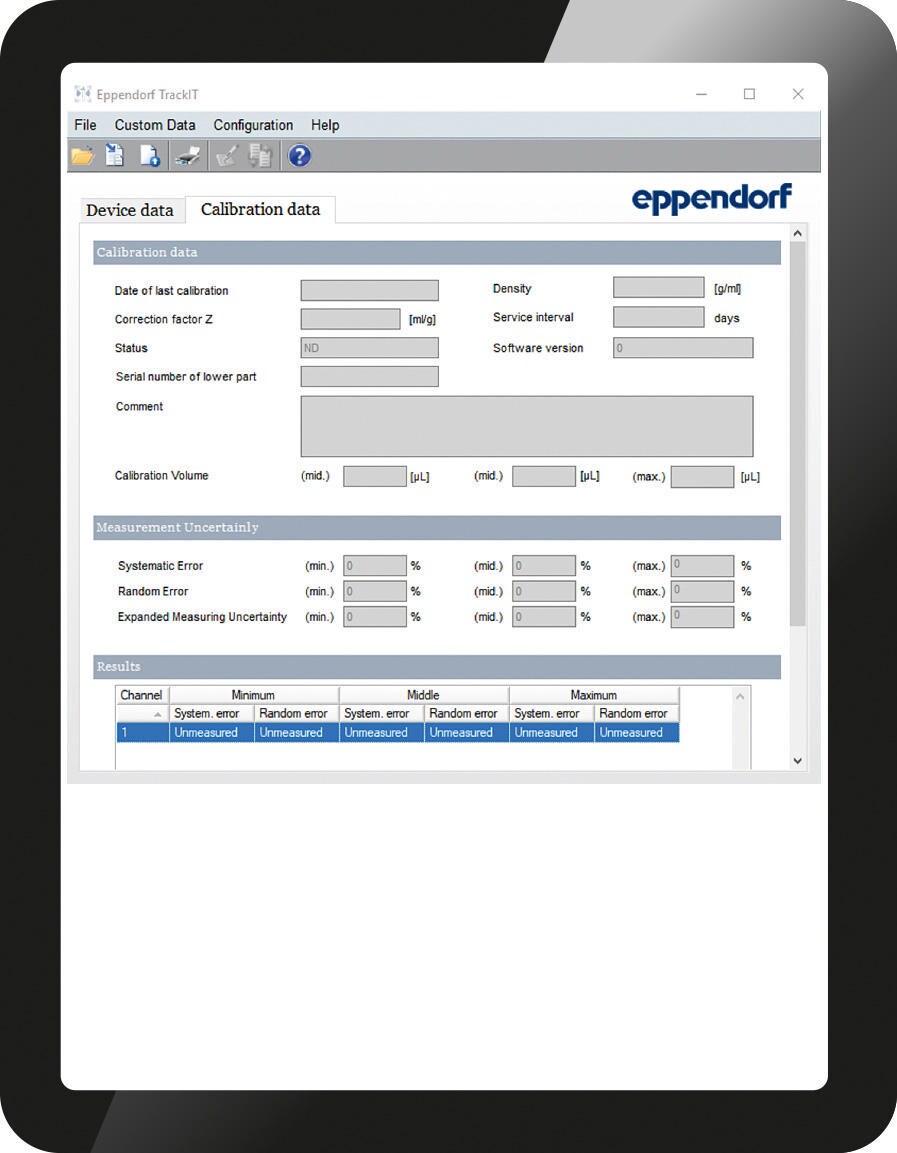Click the Software version field
The width and height of the screenshot is (897, 1153).
click(x=683, y=348)
